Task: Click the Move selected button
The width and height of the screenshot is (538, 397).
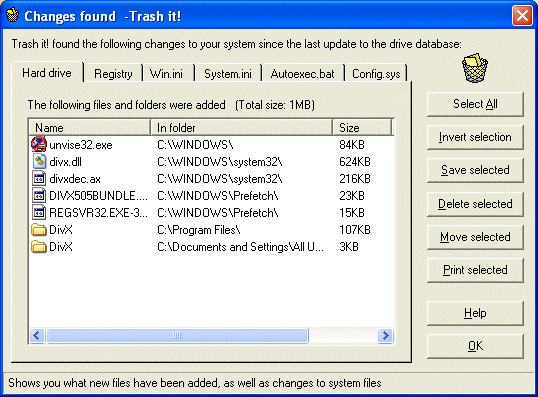Action: [475, 237]
